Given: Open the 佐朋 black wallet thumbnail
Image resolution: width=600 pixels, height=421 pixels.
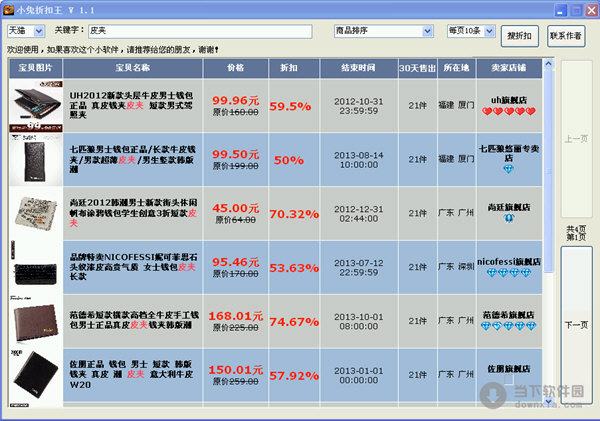Looking at the screenshot, I should [x=36, y=375].
